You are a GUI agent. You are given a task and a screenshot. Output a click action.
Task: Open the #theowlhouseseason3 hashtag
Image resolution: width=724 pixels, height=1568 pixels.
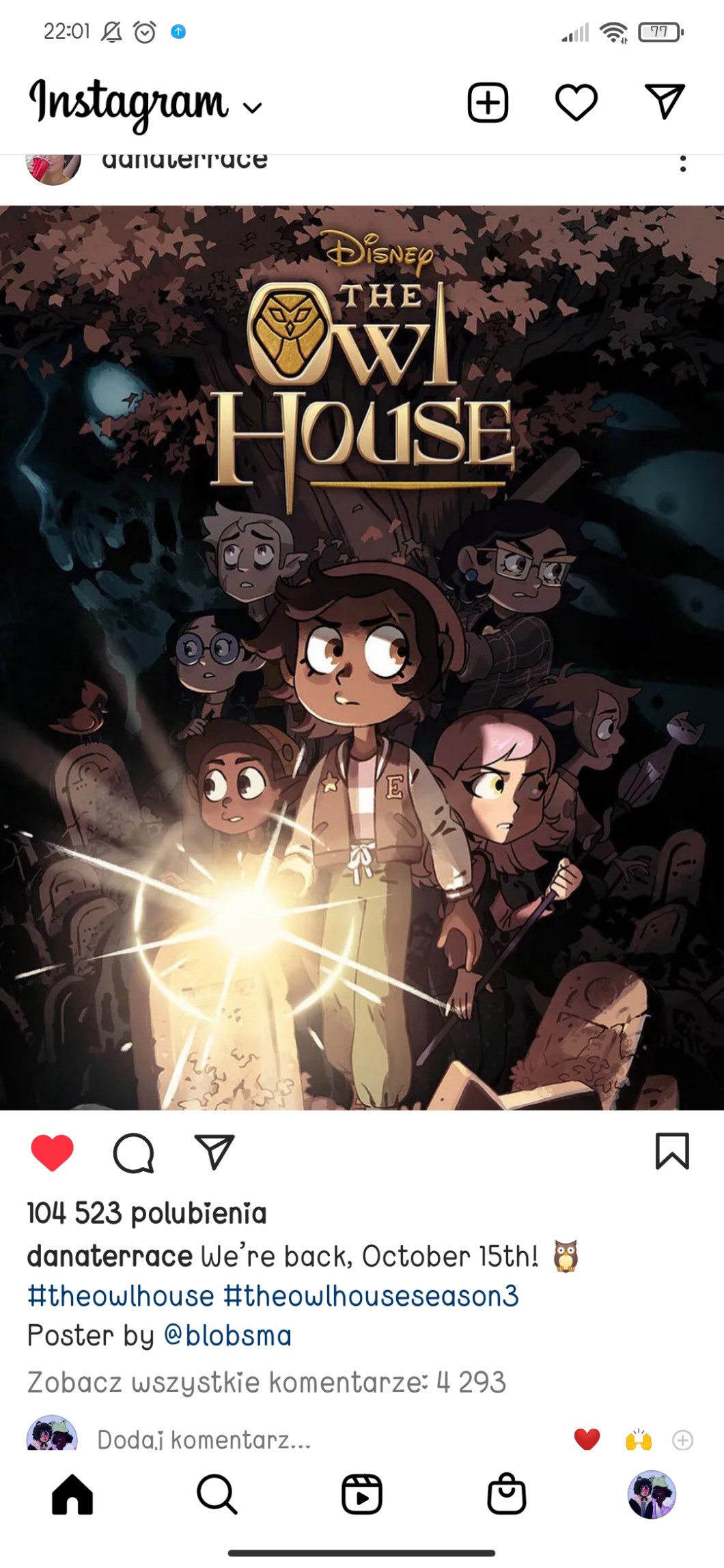click(x=372, y=1296)
